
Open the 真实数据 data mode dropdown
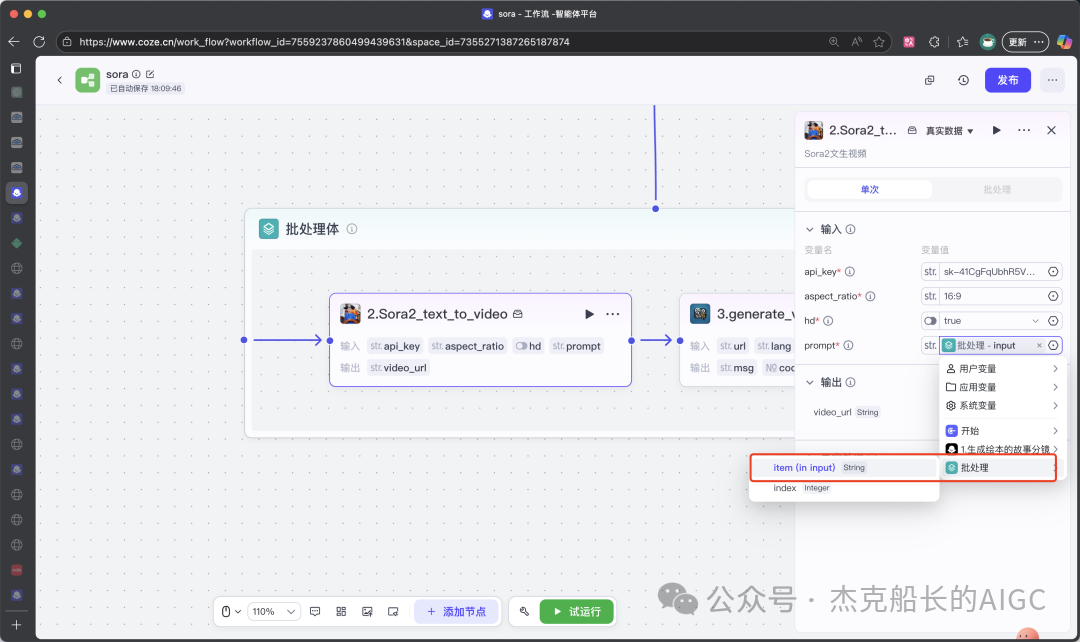pos(949,131)
